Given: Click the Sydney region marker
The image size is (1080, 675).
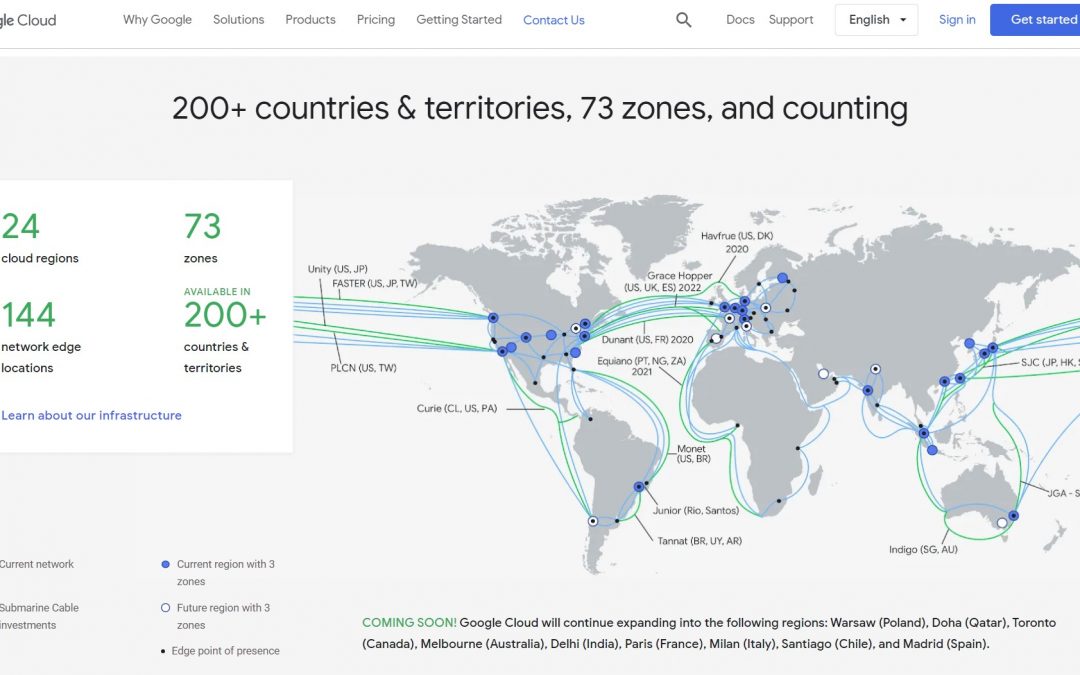Looking at the screenshot, I should (1013, 515).
